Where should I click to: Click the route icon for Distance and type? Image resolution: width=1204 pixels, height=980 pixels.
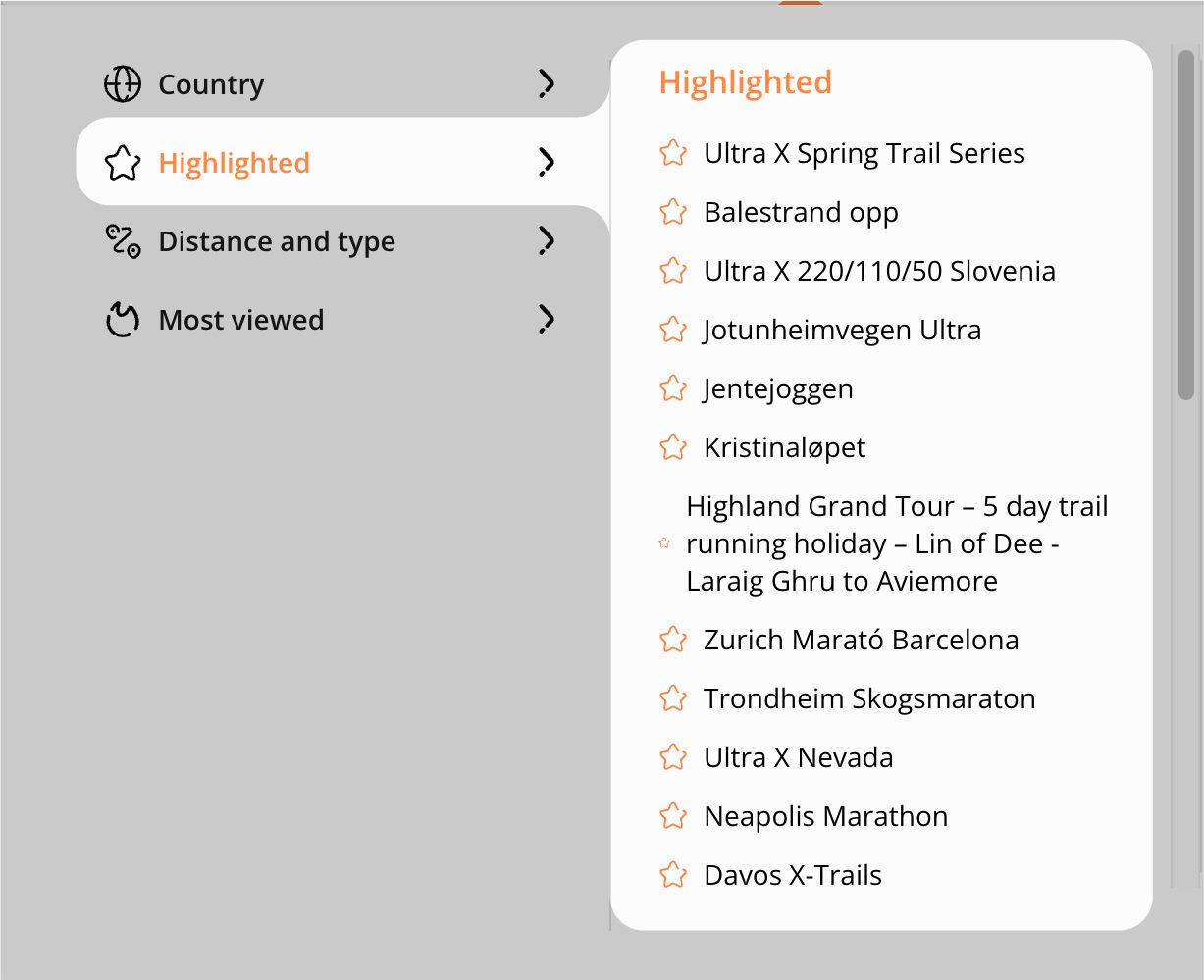tap(123, 241)
